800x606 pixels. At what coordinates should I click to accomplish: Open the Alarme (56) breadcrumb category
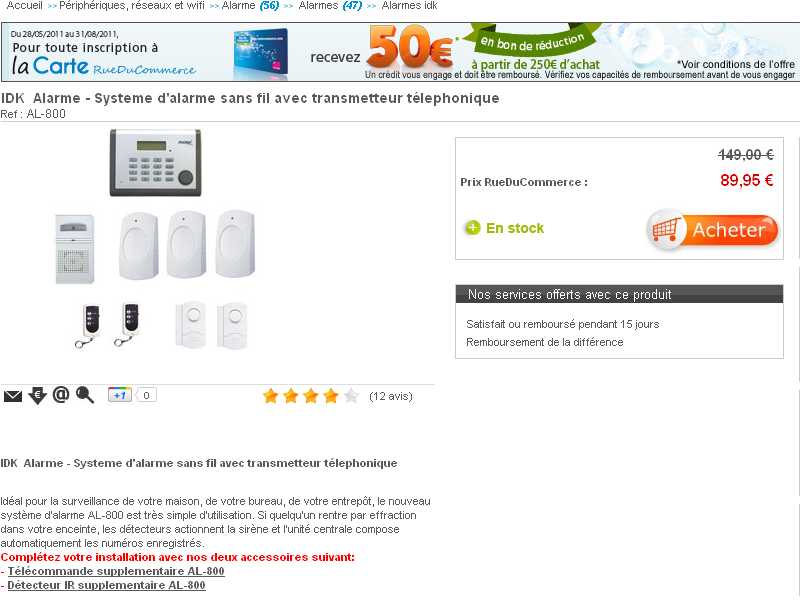point(250,6)
